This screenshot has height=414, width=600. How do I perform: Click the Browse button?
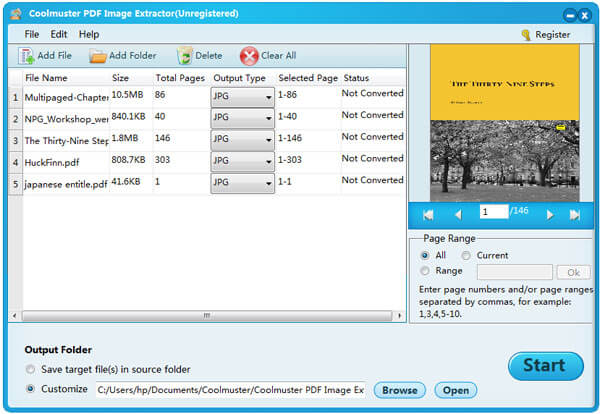399,390
